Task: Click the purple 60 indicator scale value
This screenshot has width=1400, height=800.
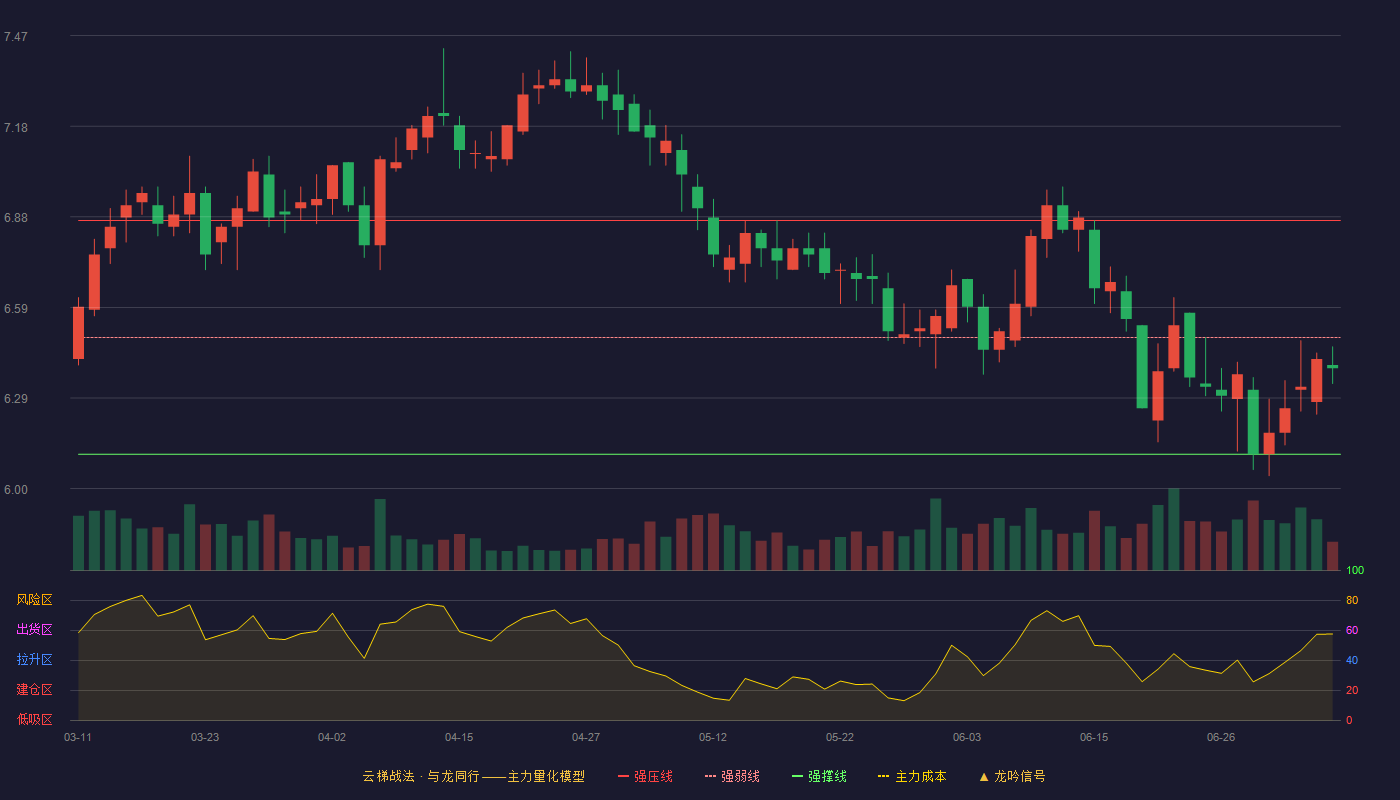Action: point(1352,630)
